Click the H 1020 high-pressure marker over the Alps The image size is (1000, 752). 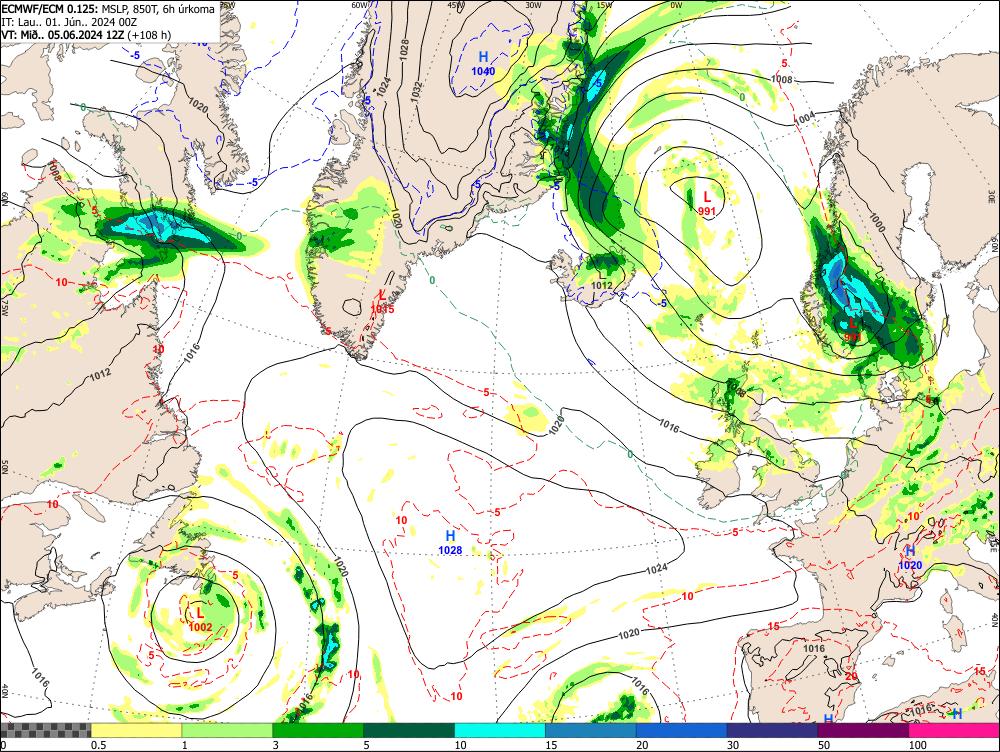[910, 557]
